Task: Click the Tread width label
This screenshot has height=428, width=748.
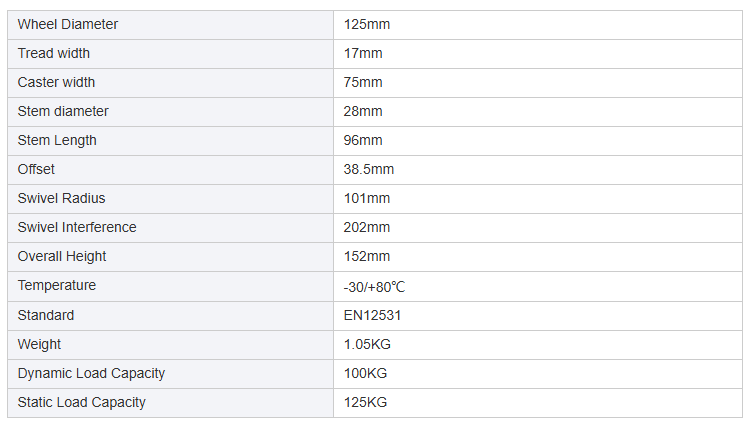Action: [x=54, y=53]
